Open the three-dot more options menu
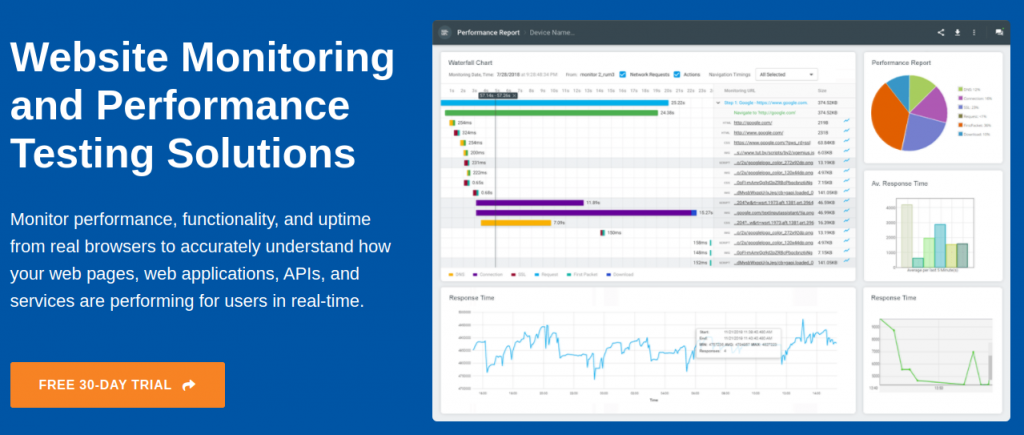Screen dimensions: 1024x435 [974, 32]
